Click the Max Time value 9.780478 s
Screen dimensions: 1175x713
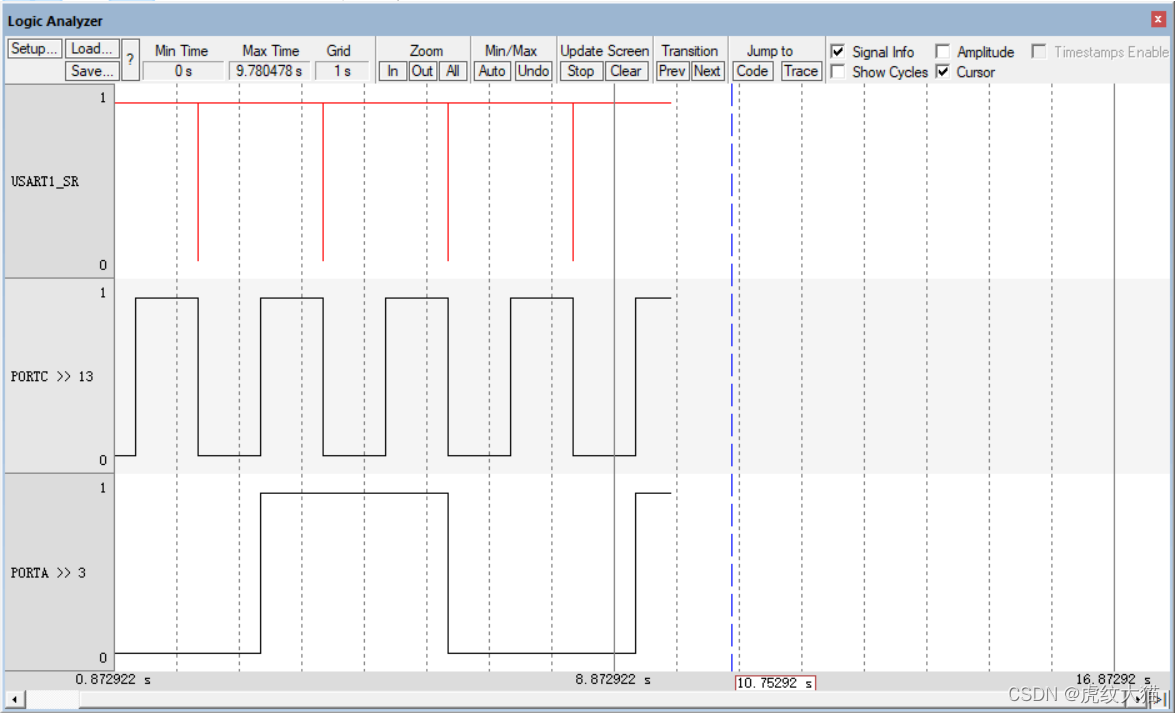[269, 71]
